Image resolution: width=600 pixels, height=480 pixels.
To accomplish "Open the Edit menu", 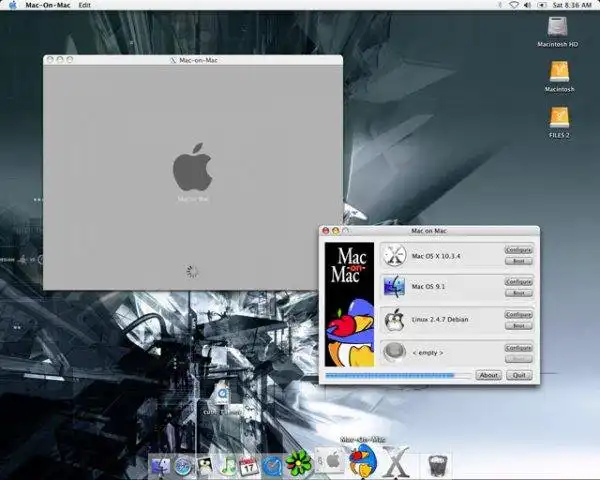I will (85, 5).
